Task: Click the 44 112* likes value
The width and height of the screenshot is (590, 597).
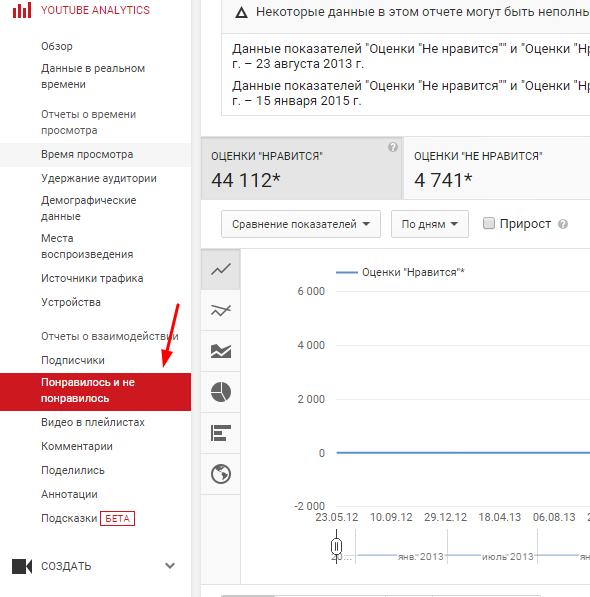Action: pyautogui.click(x=246, y=180)
